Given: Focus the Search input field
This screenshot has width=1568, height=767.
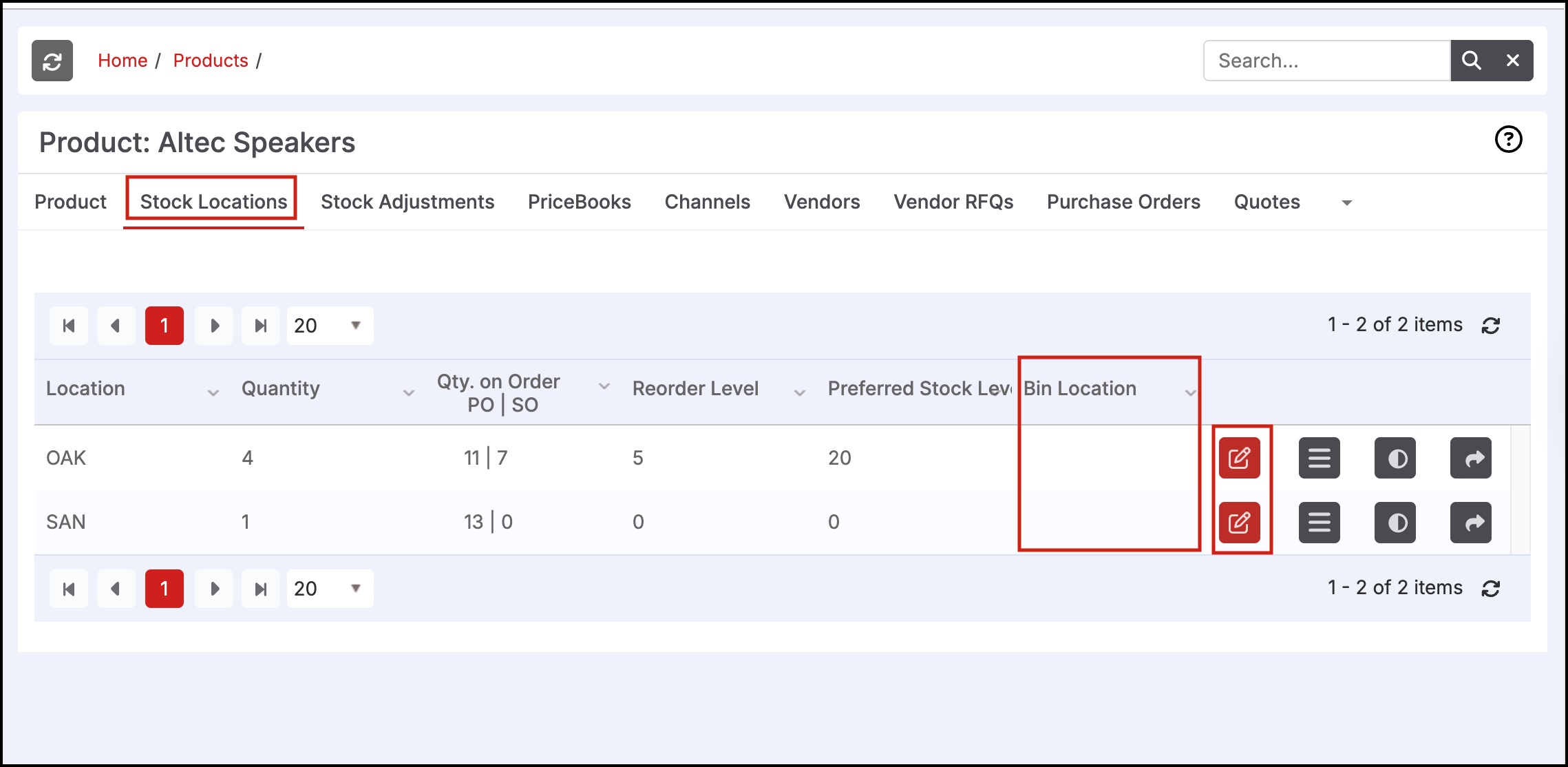Looking at the screenshot, I should coord(1327,61).
